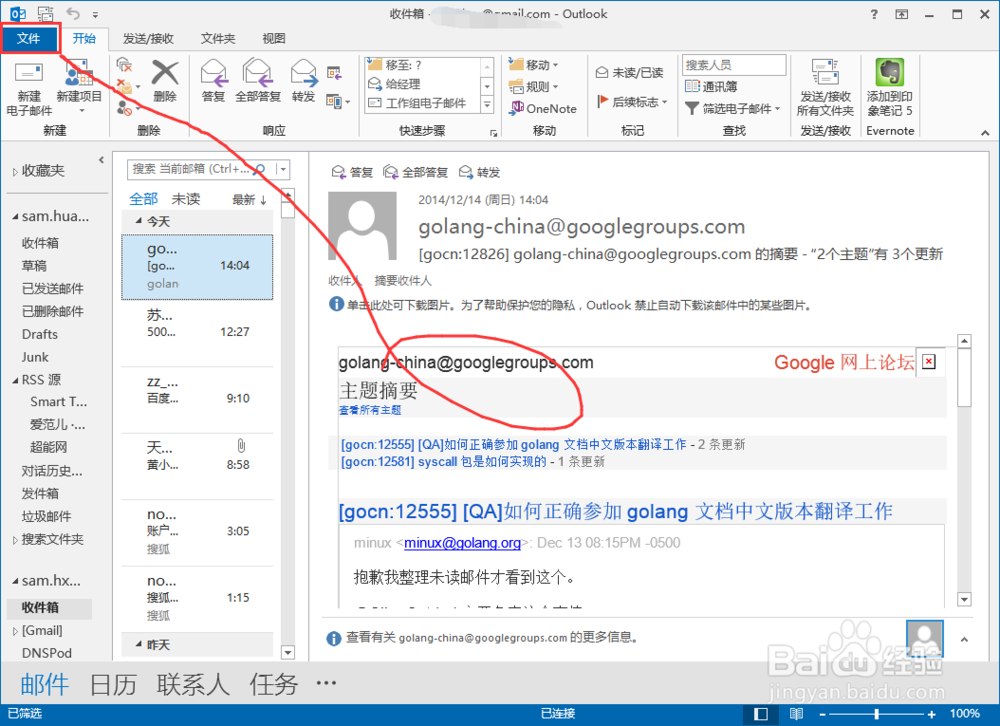Open 任务 tasks view
Screen dimensions: 1000x726
tap(274, 685)
